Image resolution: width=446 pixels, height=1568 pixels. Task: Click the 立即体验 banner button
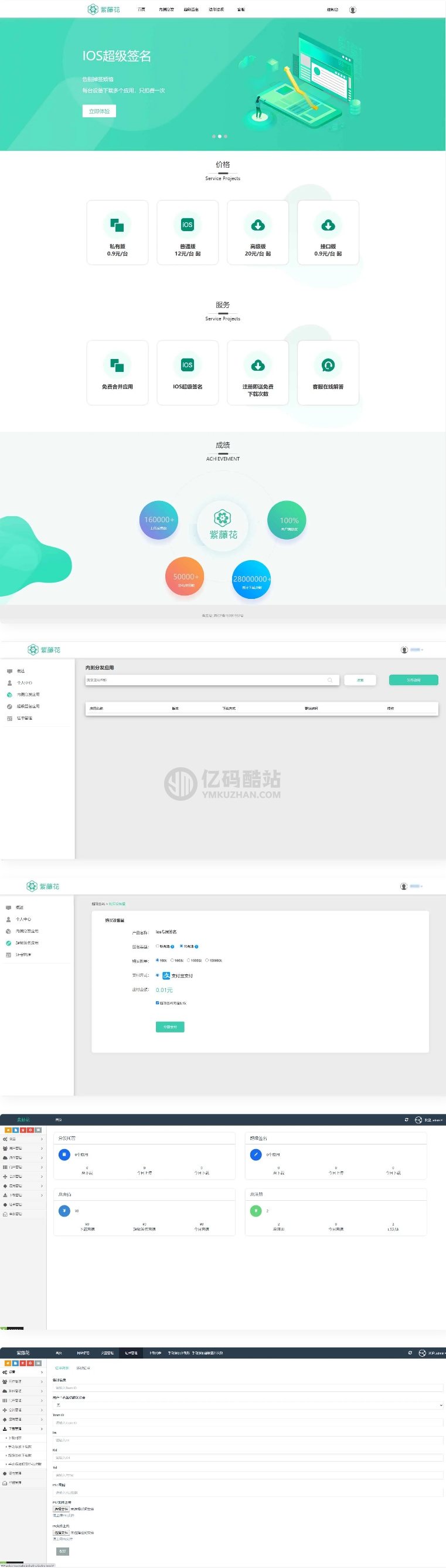tap(99, 111)
